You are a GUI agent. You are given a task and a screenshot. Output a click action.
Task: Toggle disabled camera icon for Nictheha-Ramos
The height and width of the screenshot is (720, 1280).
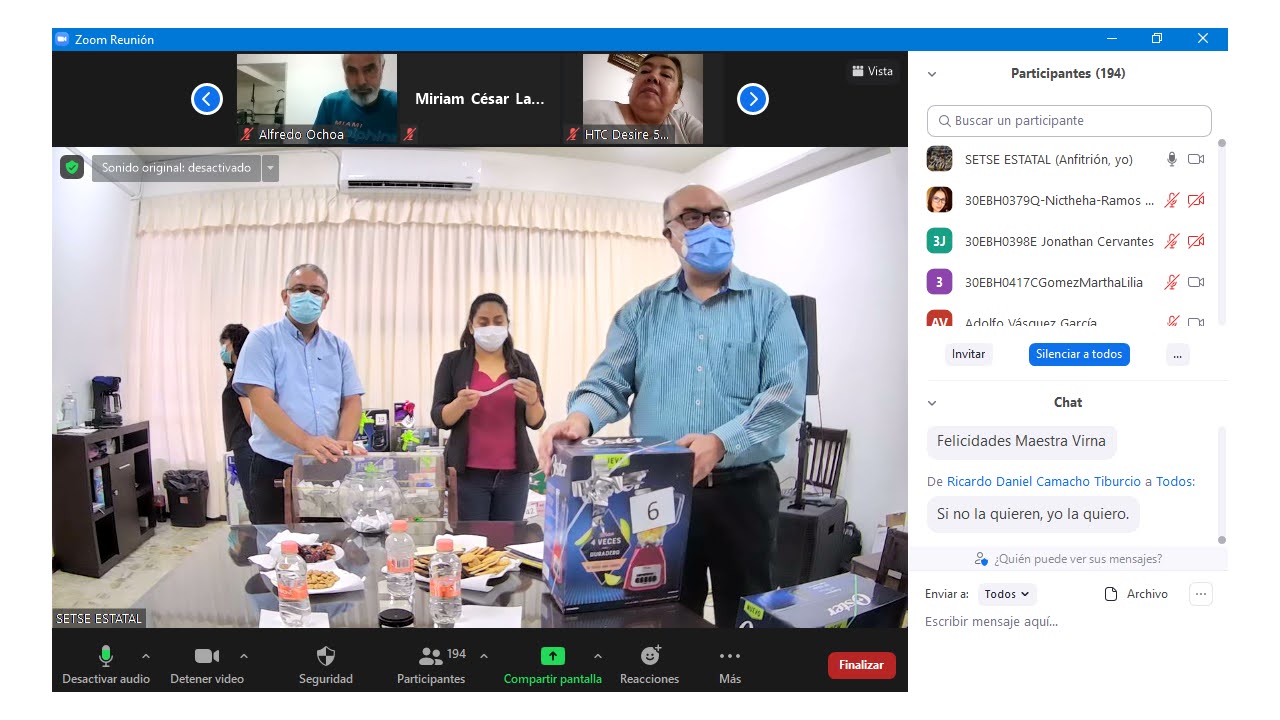click(x=1196, y=200)
